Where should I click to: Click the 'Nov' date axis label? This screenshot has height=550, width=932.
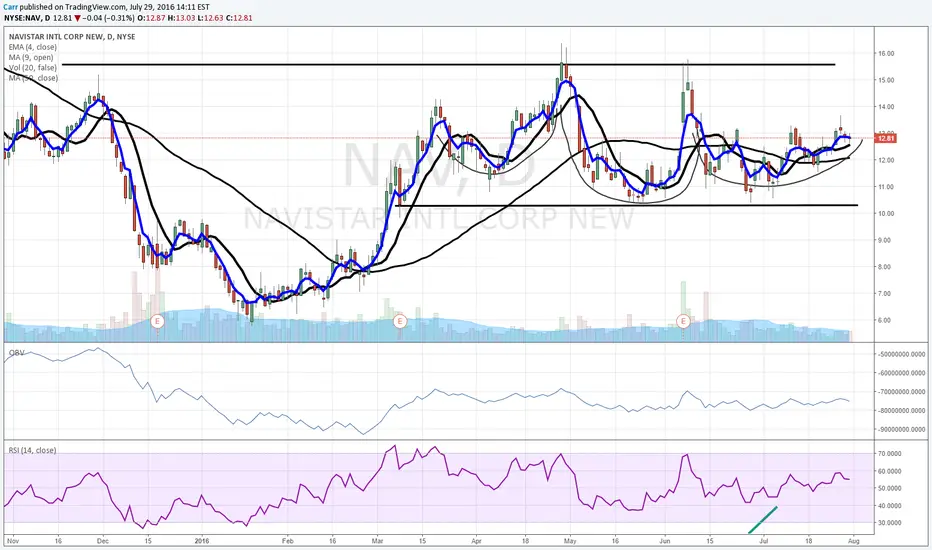(11, 541)
